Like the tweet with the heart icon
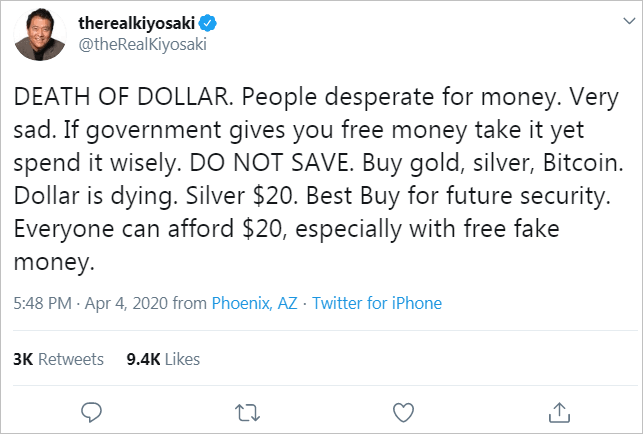 [403, 410]
